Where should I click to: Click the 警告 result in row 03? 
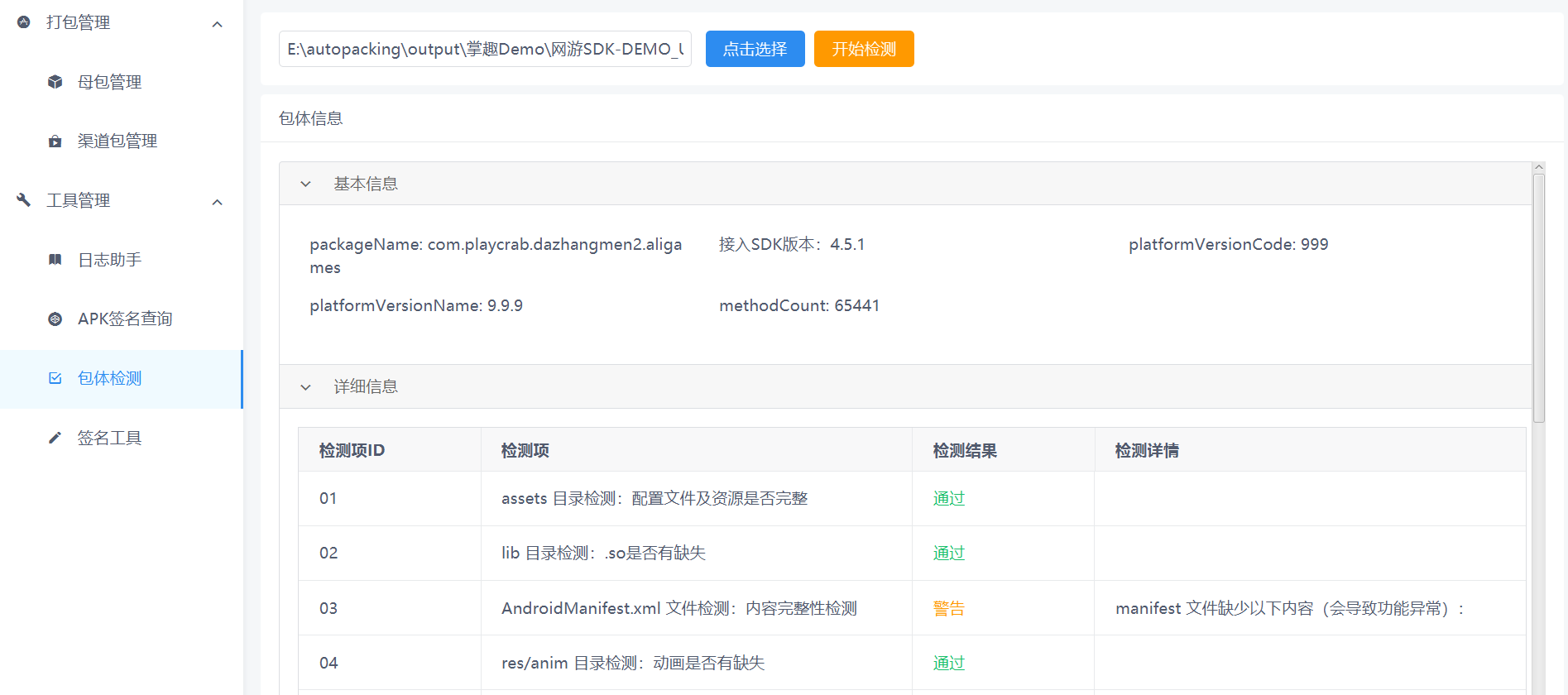point(949,608)
